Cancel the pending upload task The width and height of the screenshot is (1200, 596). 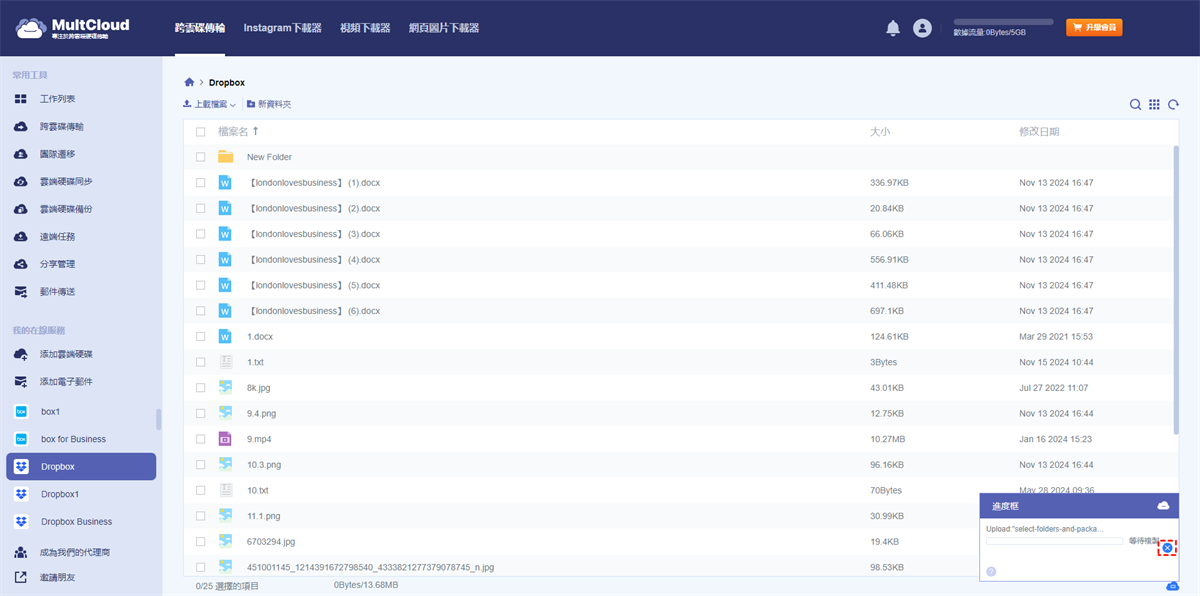(1167, 548)
